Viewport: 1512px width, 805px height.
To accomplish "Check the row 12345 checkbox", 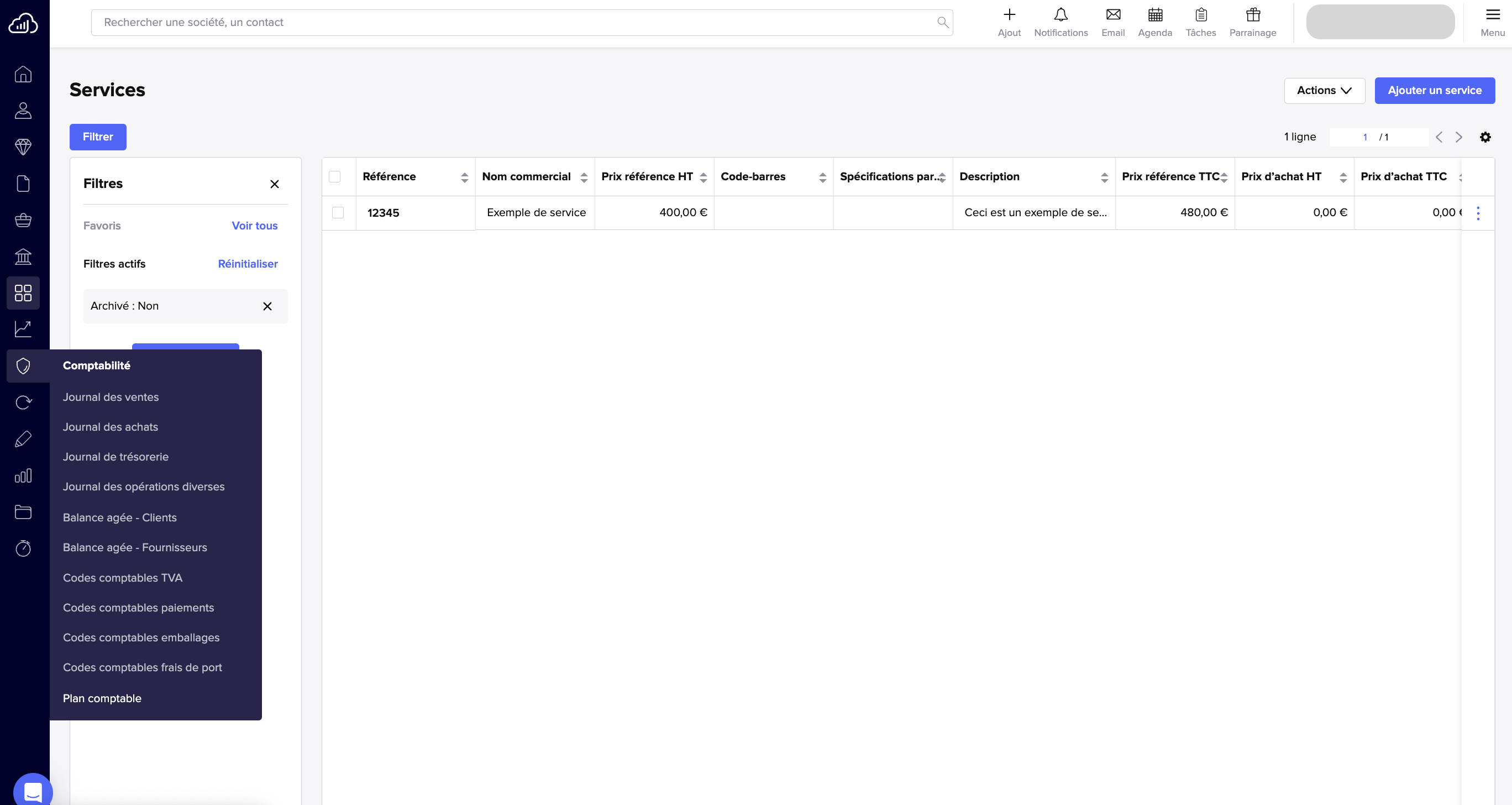I will [338, 212].
